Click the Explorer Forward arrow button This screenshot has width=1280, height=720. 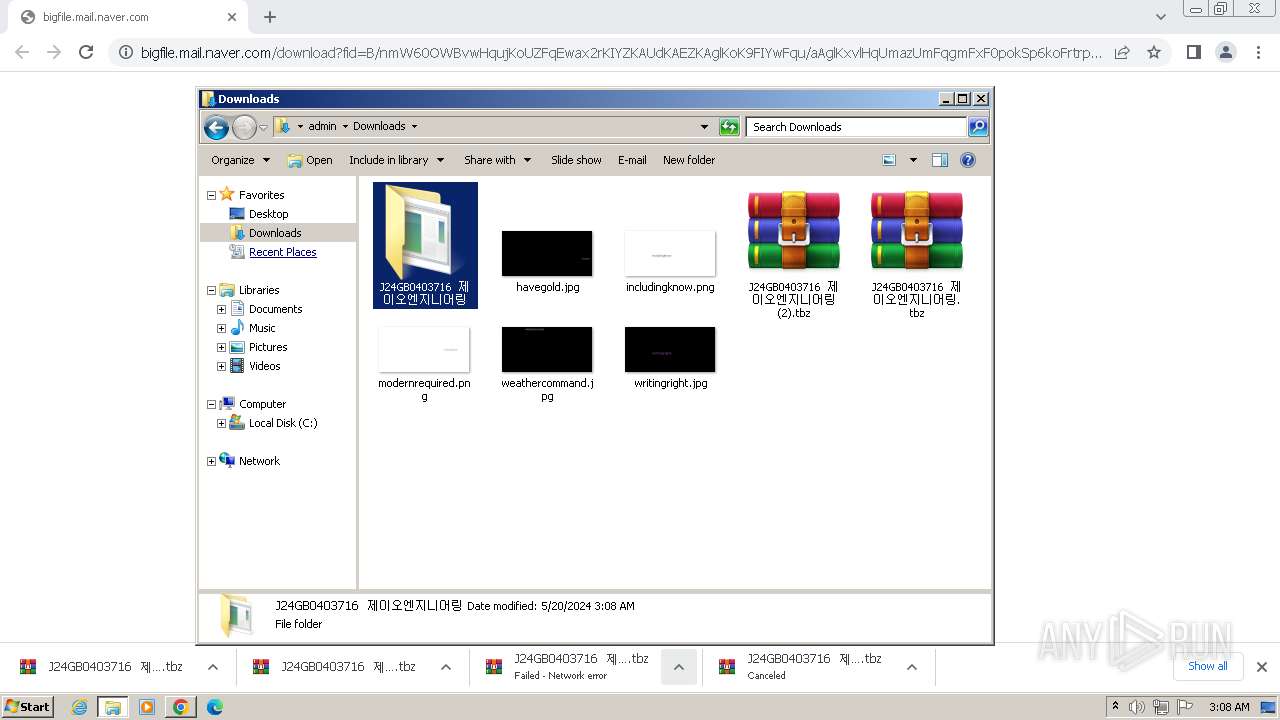coord(244,127)
